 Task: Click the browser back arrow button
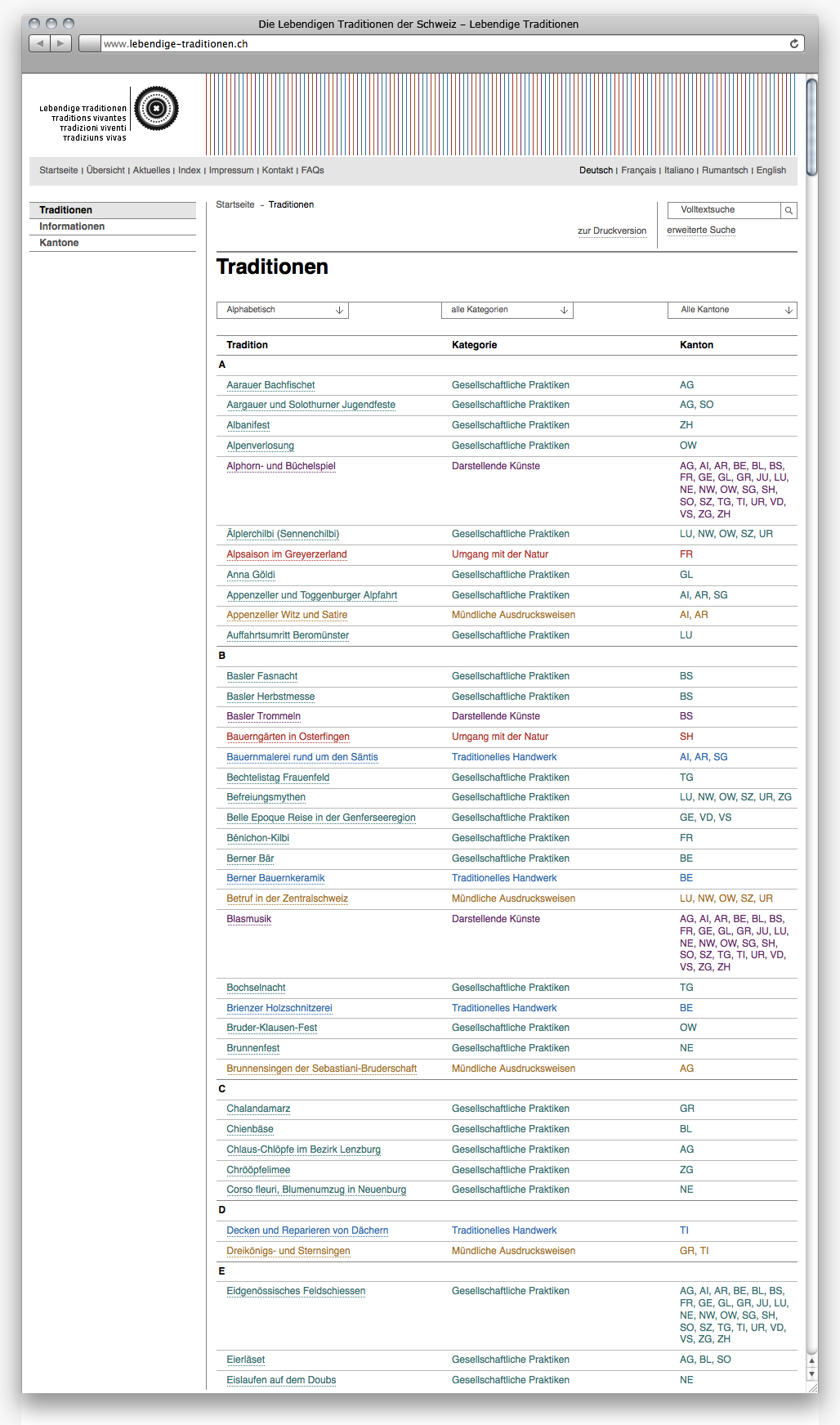tap(40, 43)
